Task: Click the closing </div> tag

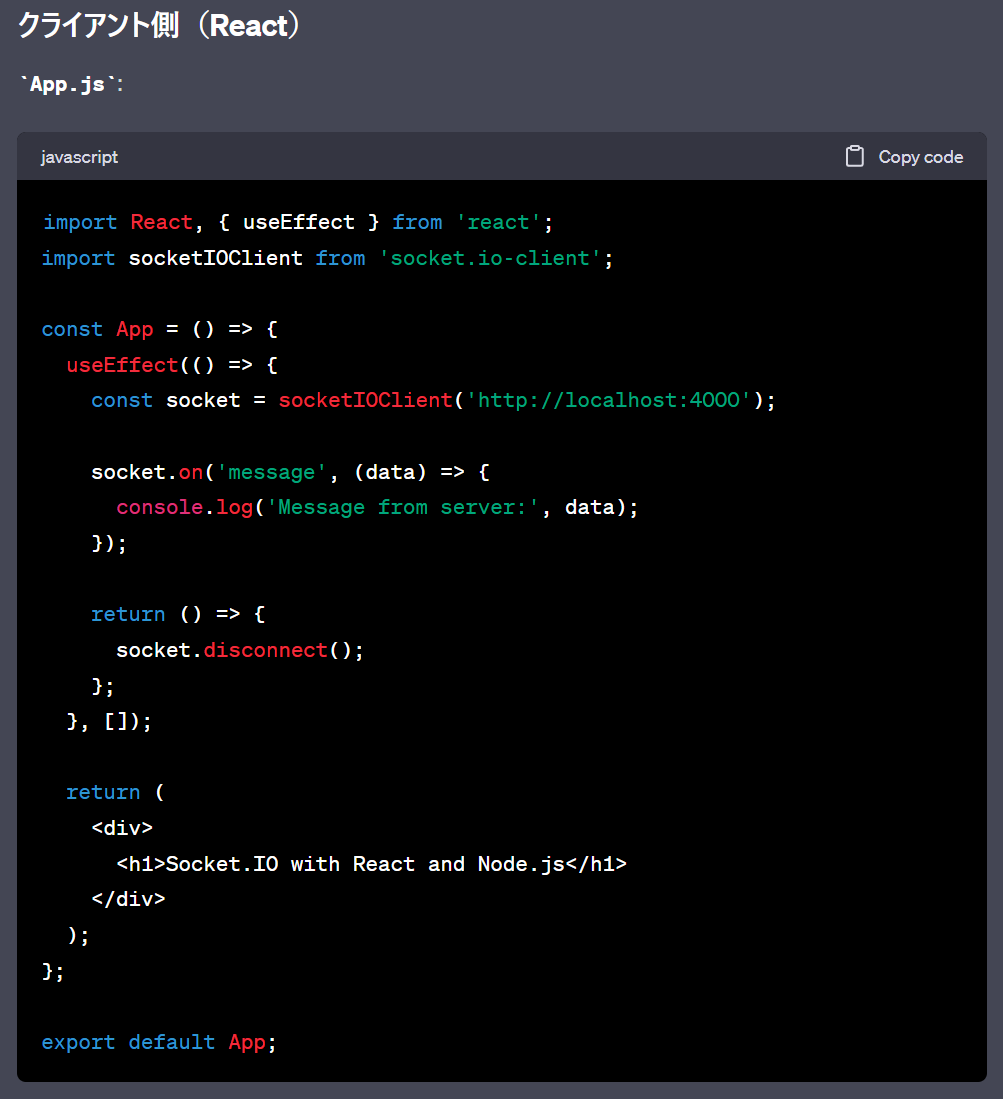Action: point(128,899)
